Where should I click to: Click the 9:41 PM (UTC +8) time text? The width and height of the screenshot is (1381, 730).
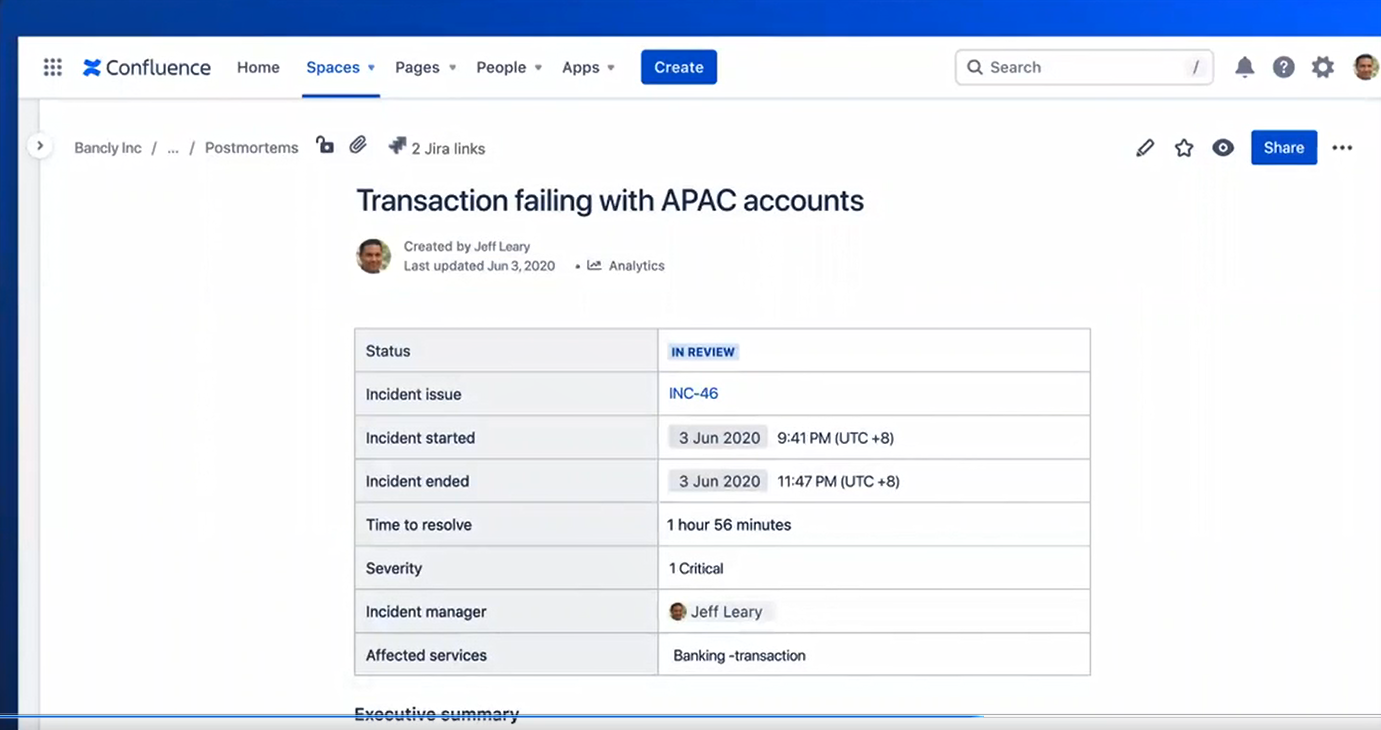(x=835, y=438)
